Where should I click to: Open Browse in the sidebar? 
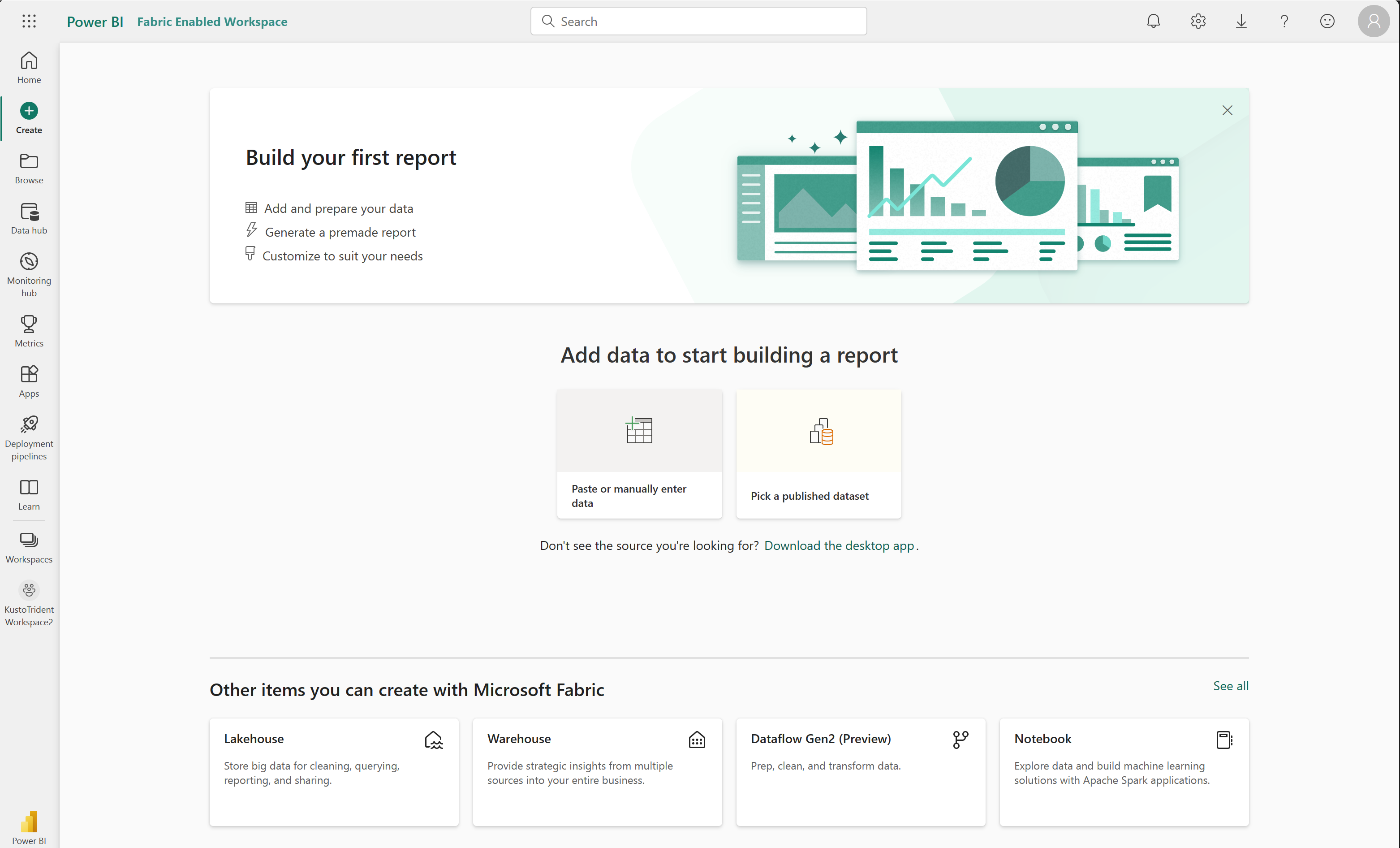coord(29,169)
